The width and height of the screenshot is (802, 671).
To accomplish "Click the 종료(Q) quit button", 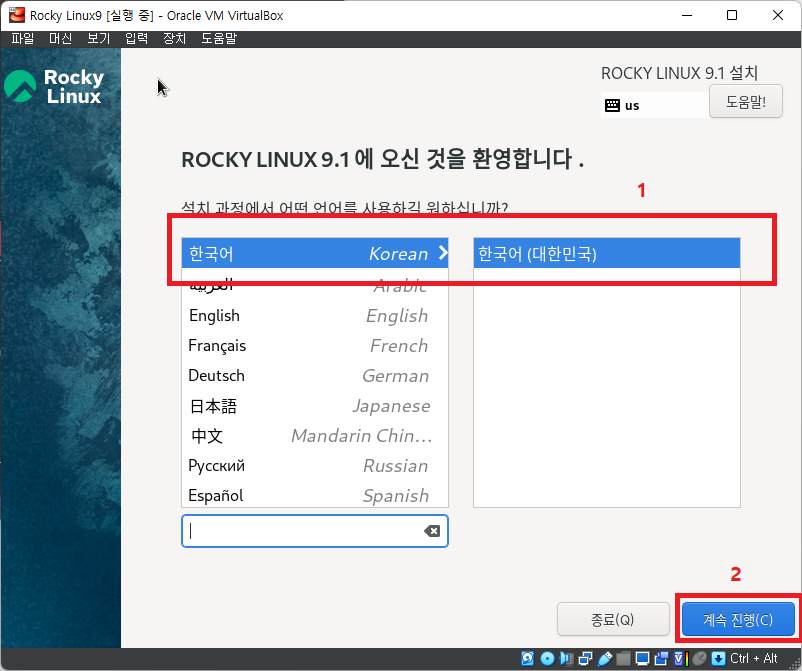I will tap(613, 619).
